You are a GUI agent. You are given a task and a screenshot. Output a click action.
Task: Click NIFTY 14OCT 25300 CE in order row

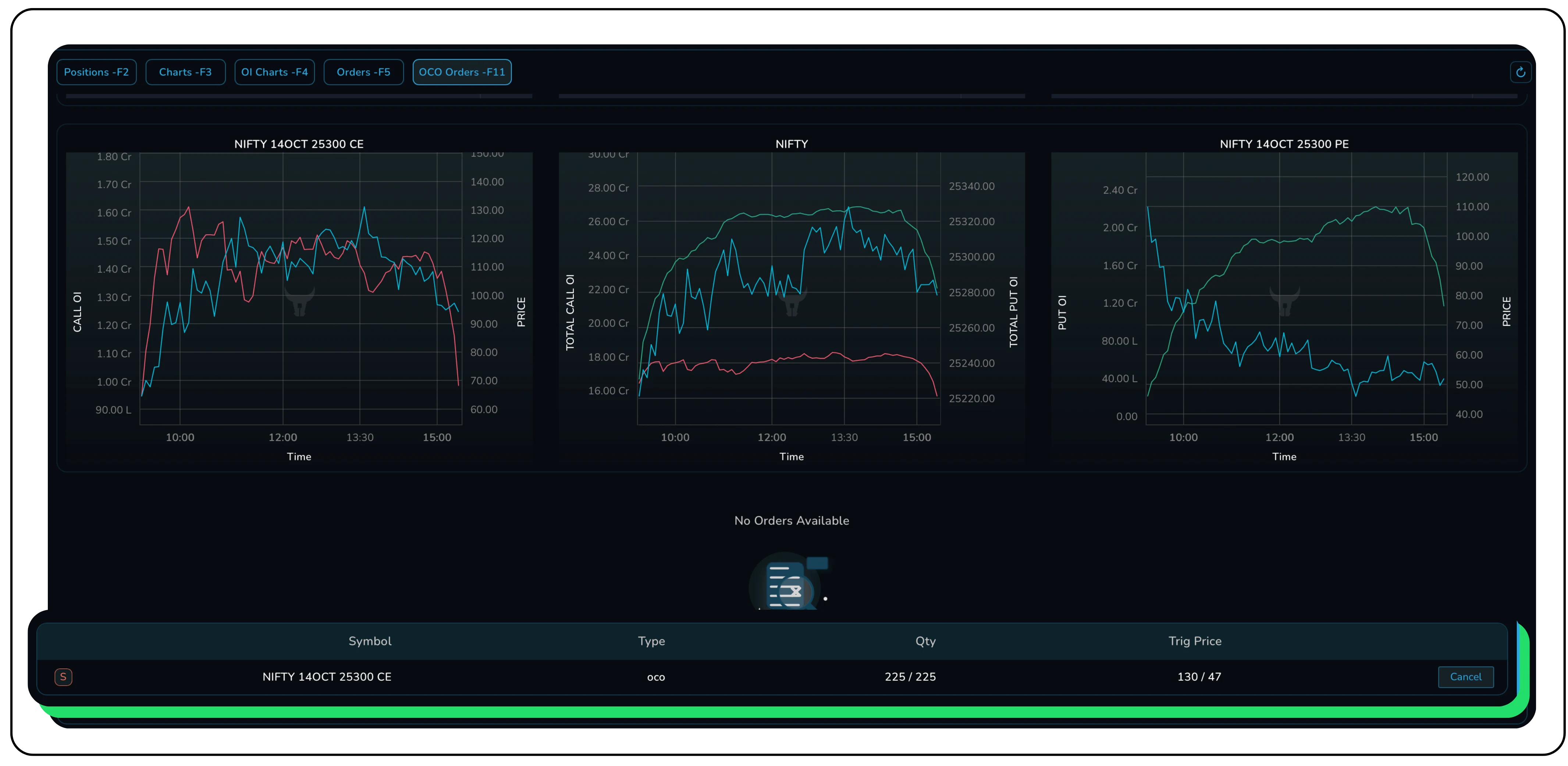pos(327,677)
